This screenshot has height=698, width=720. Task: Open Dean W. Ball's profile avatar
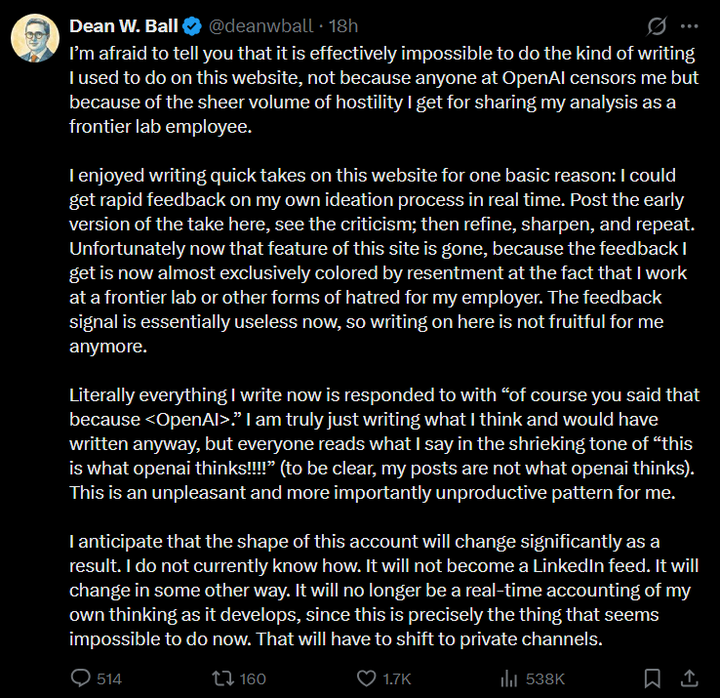(x=35, y=38)
